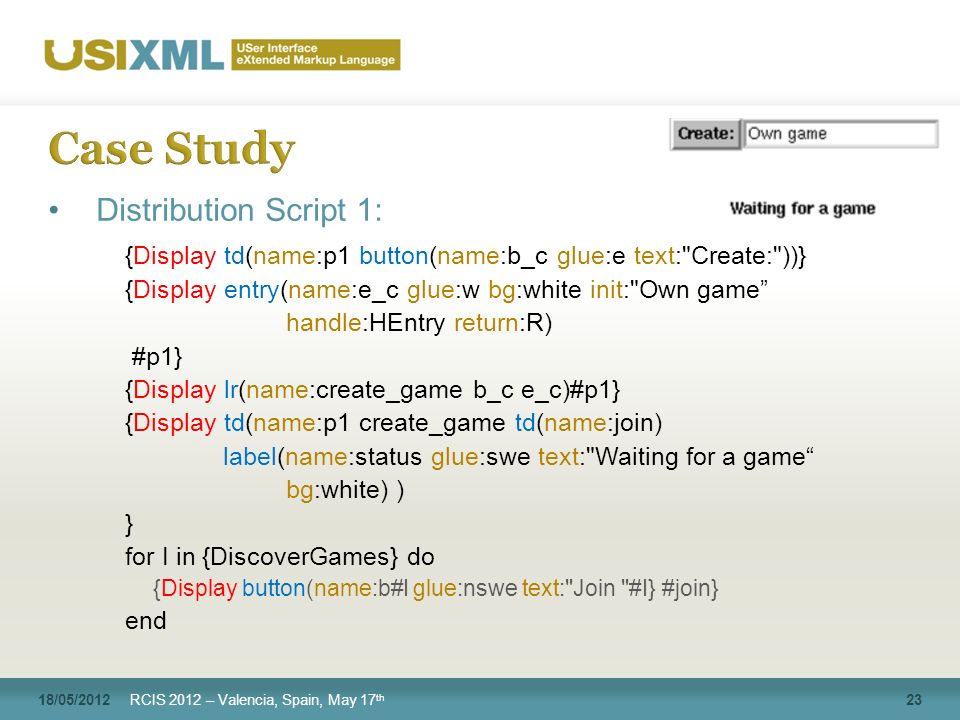Image resolution: width=960 pixels, height=720 pixels.
Task: Click the Own game entry field
Action: [840, 134]
